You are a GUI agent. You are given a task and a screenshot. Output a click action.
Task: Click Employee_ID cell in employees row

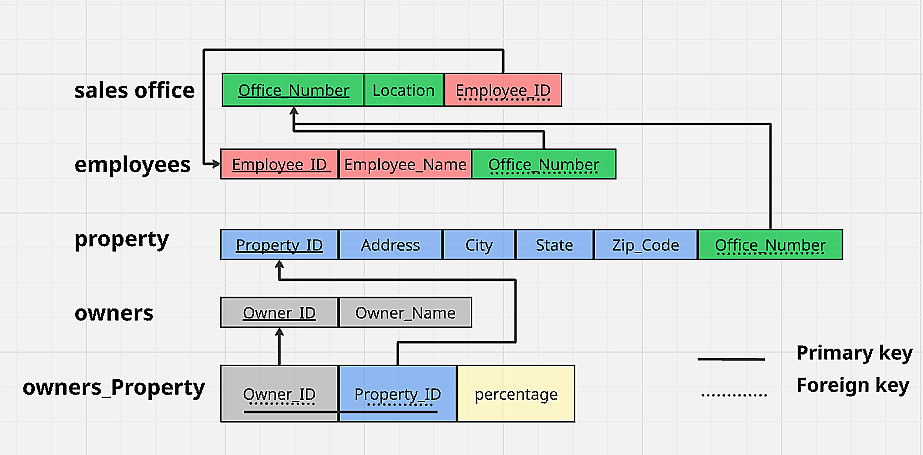point(280,164)
